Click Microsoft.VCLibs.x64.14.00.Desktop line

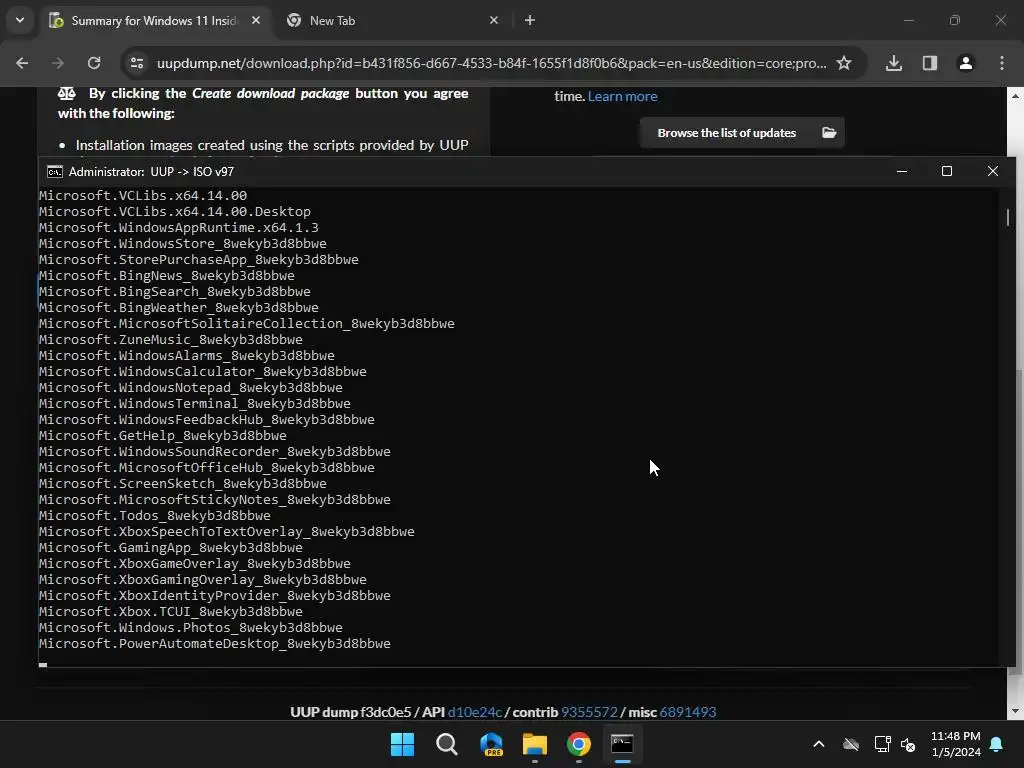[174, 212]
